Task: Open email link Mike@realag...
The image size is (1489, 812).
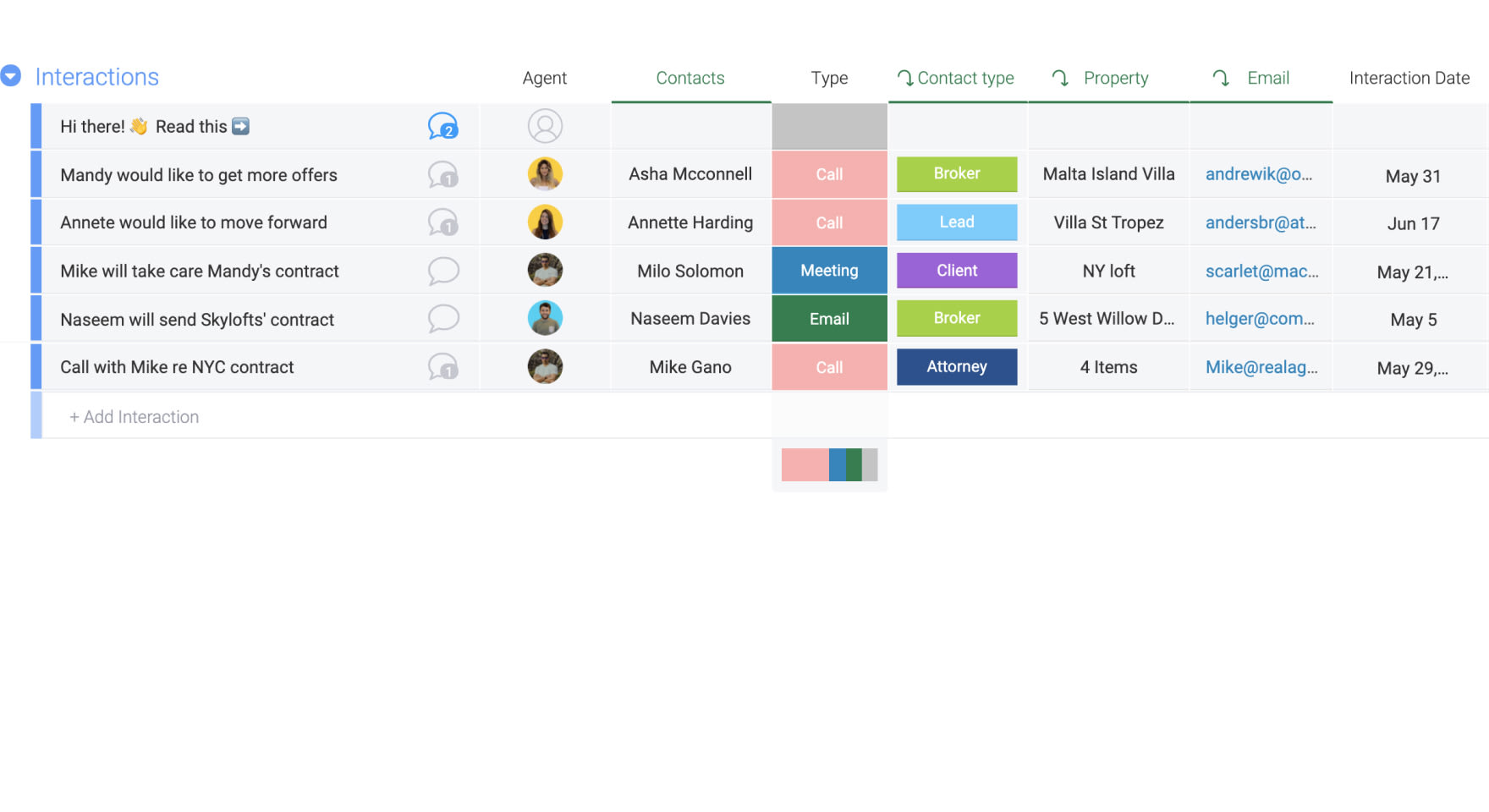Action: pyautogui.click(x=1261, y=367)
